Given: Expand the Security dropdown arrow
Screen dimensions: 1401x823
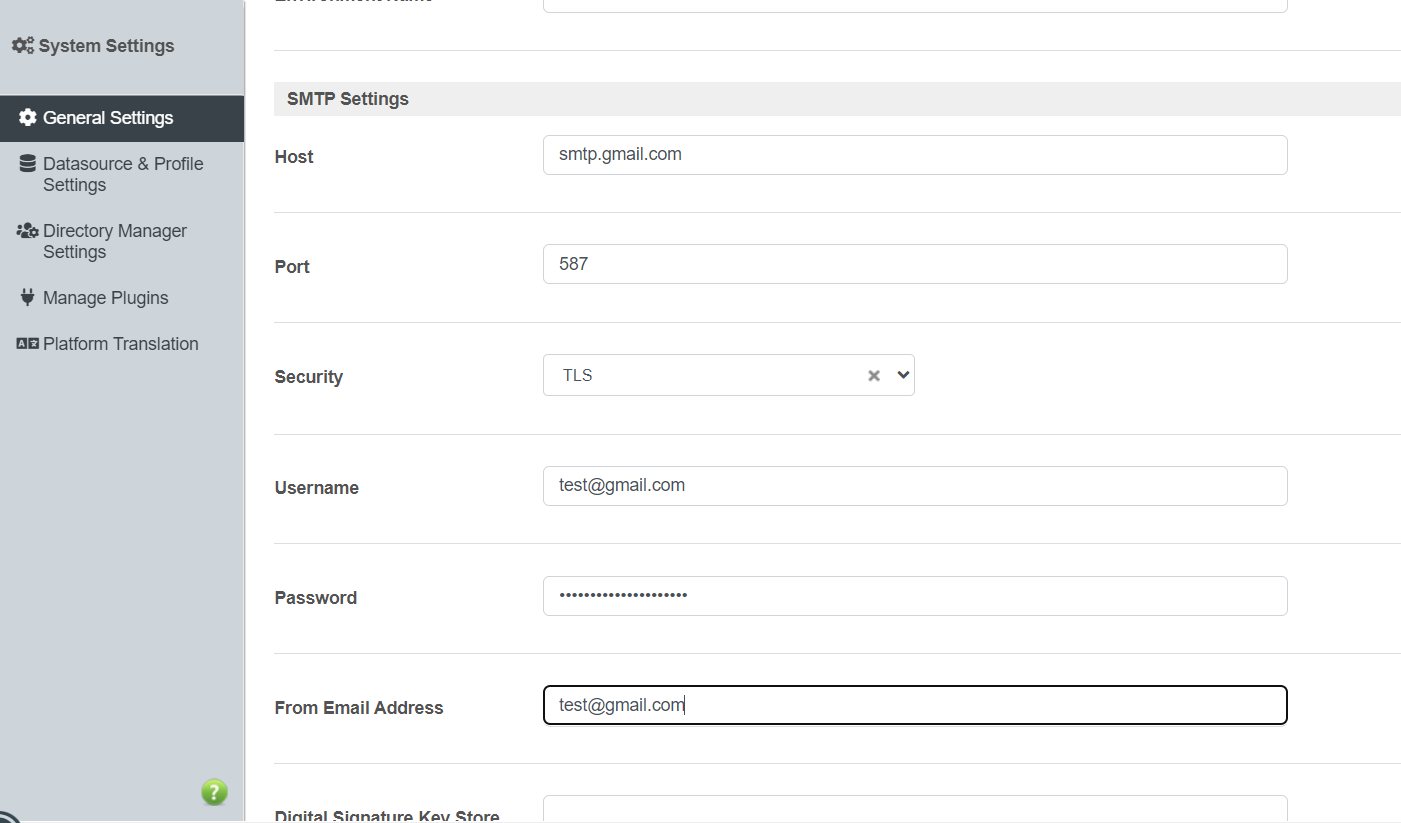Looking at the screenshot, I should click(903, 375).
